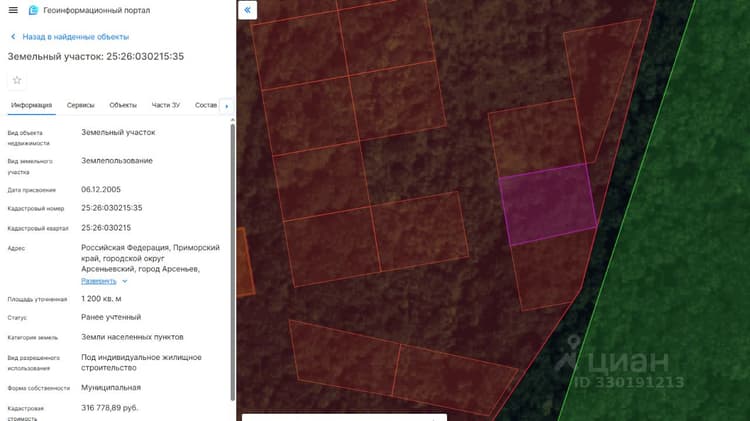Select cadastral value 316 778,89 руб.
The width and height of the screenshot is (750, 421).
(110, 408)
